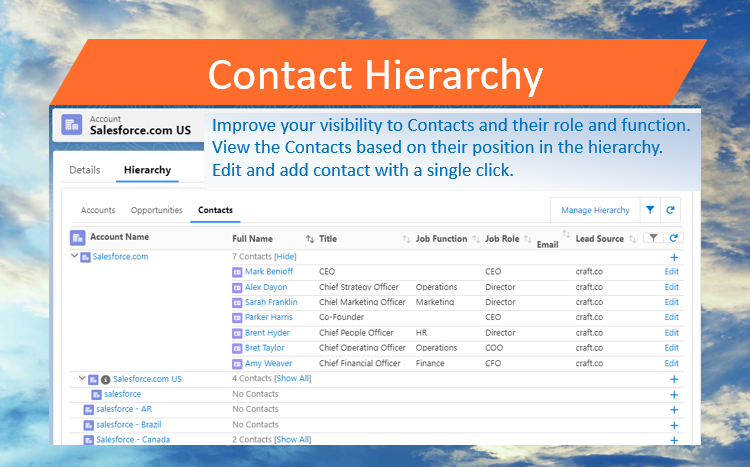
Task: Click the column filter icon after Lead Source
Action: click(653, 238)
